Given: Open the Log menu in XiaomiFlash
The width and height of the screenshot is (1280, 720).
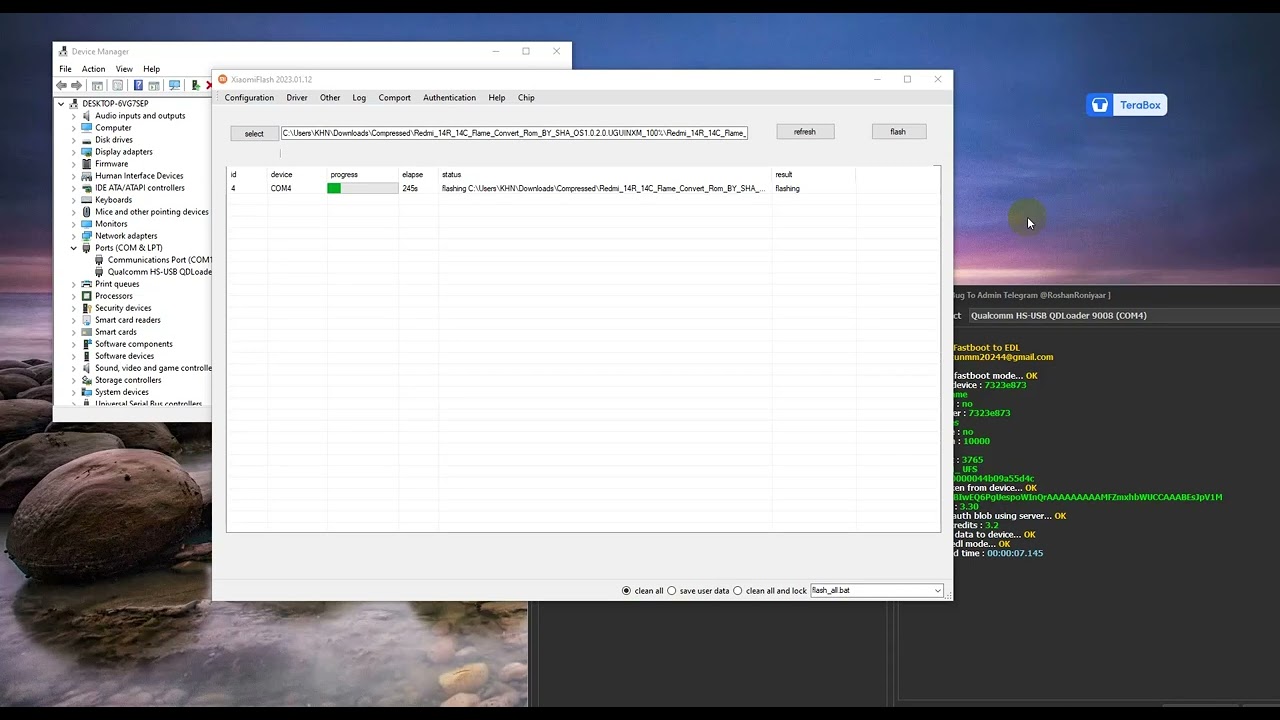Looking at the screenshot, I should click(359, 98).
